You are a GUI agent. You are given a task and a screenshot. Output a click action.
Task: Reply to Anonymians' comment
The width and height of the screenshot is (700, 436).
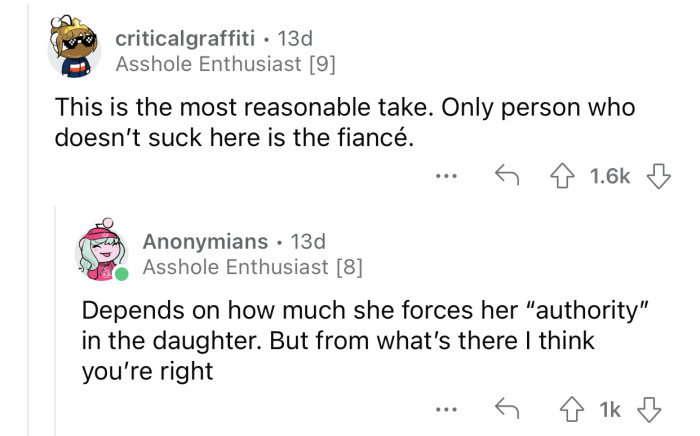(507, 411)
